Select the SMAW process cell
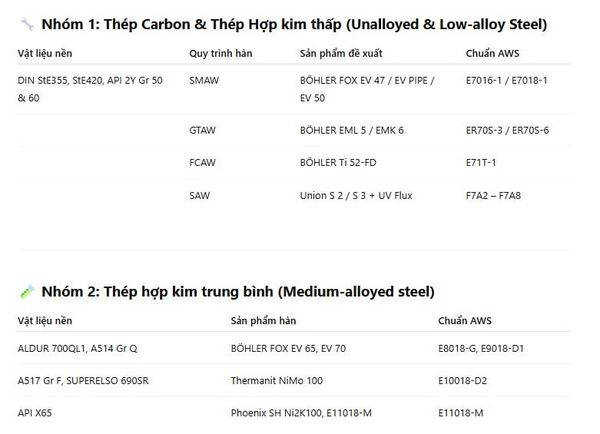This screenshot has height=434, width=600. pyautogui.click(x=204, y=80)
